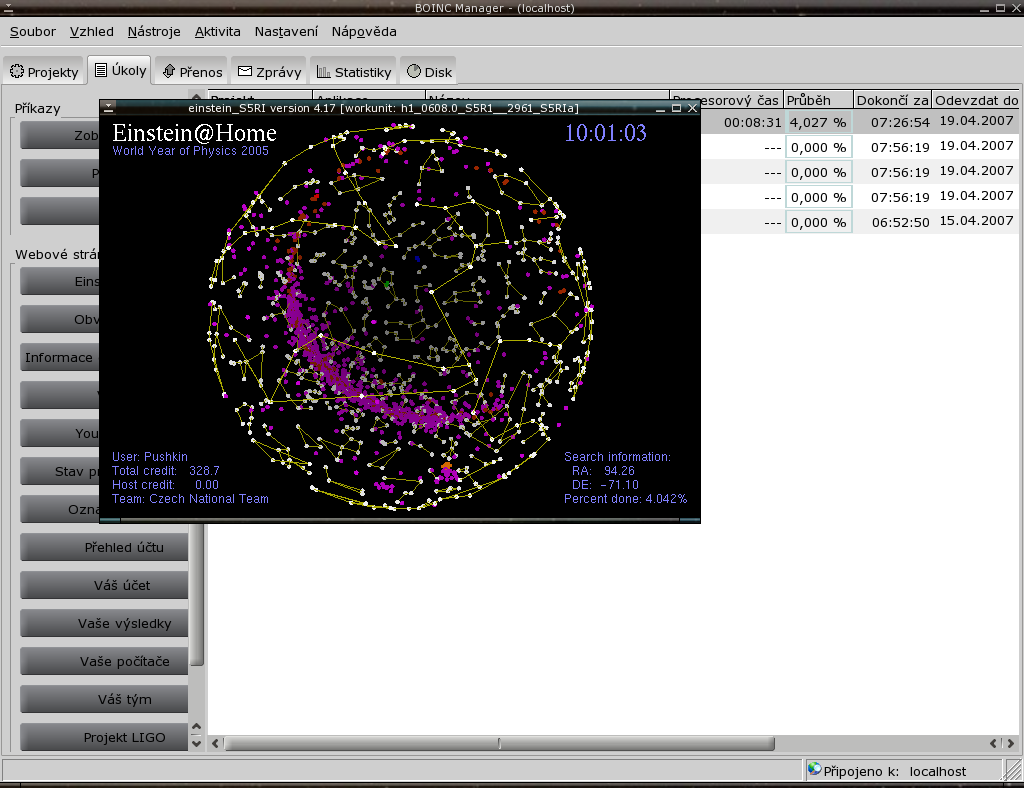Open the einstein_S5RI window menu icon
Screen dimensions: 1024x788
coord(109,108)
